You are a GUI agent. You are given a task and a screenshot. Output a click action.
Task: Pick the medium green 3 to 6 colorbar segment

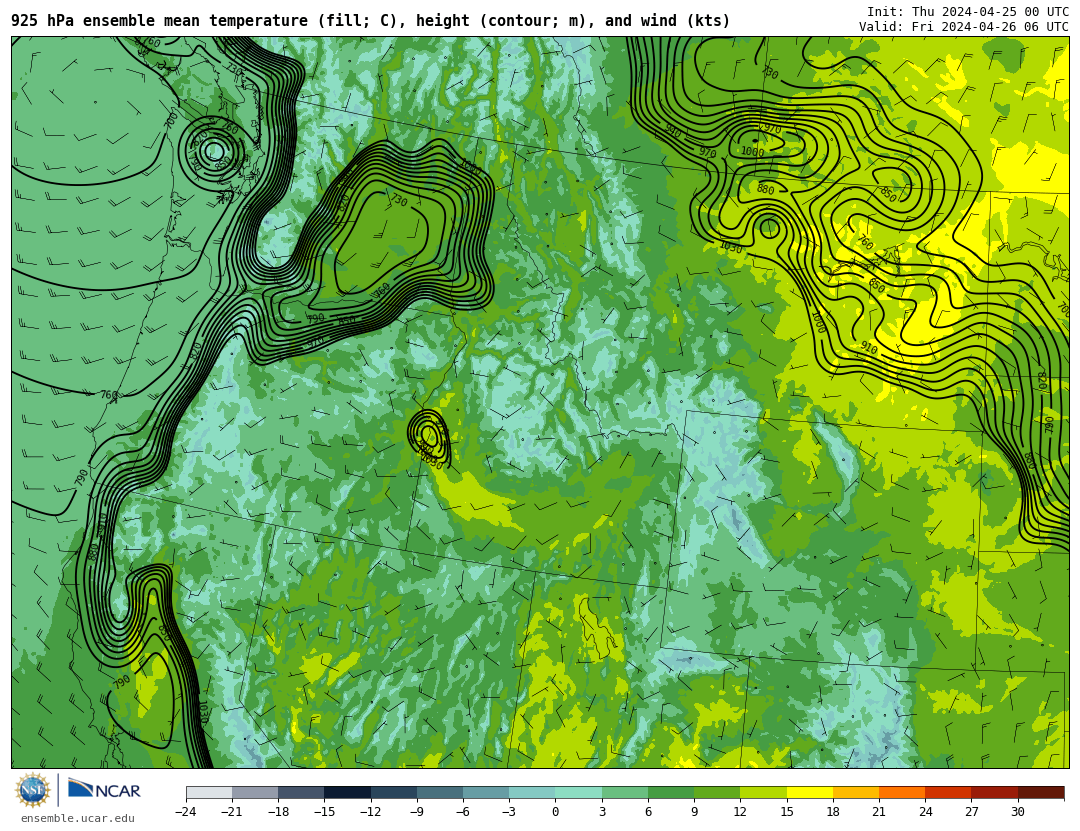tap(625, 792)
